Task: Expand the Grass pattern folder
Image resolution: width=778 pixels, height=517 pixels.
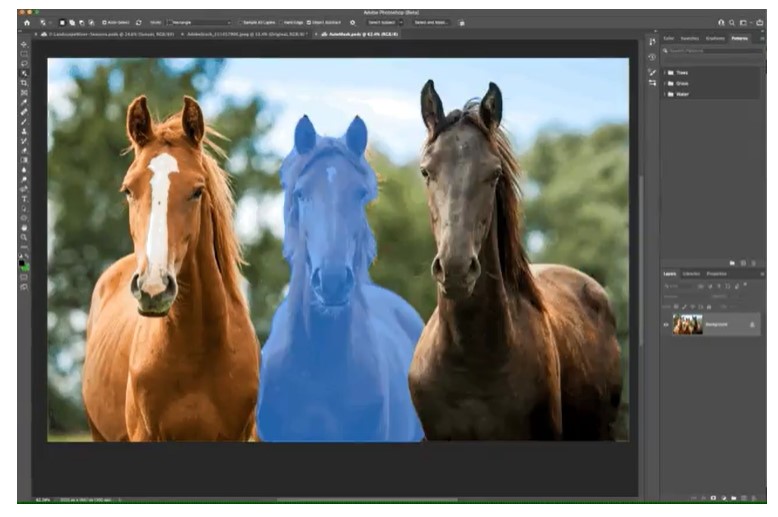Action: pos(665,83)
